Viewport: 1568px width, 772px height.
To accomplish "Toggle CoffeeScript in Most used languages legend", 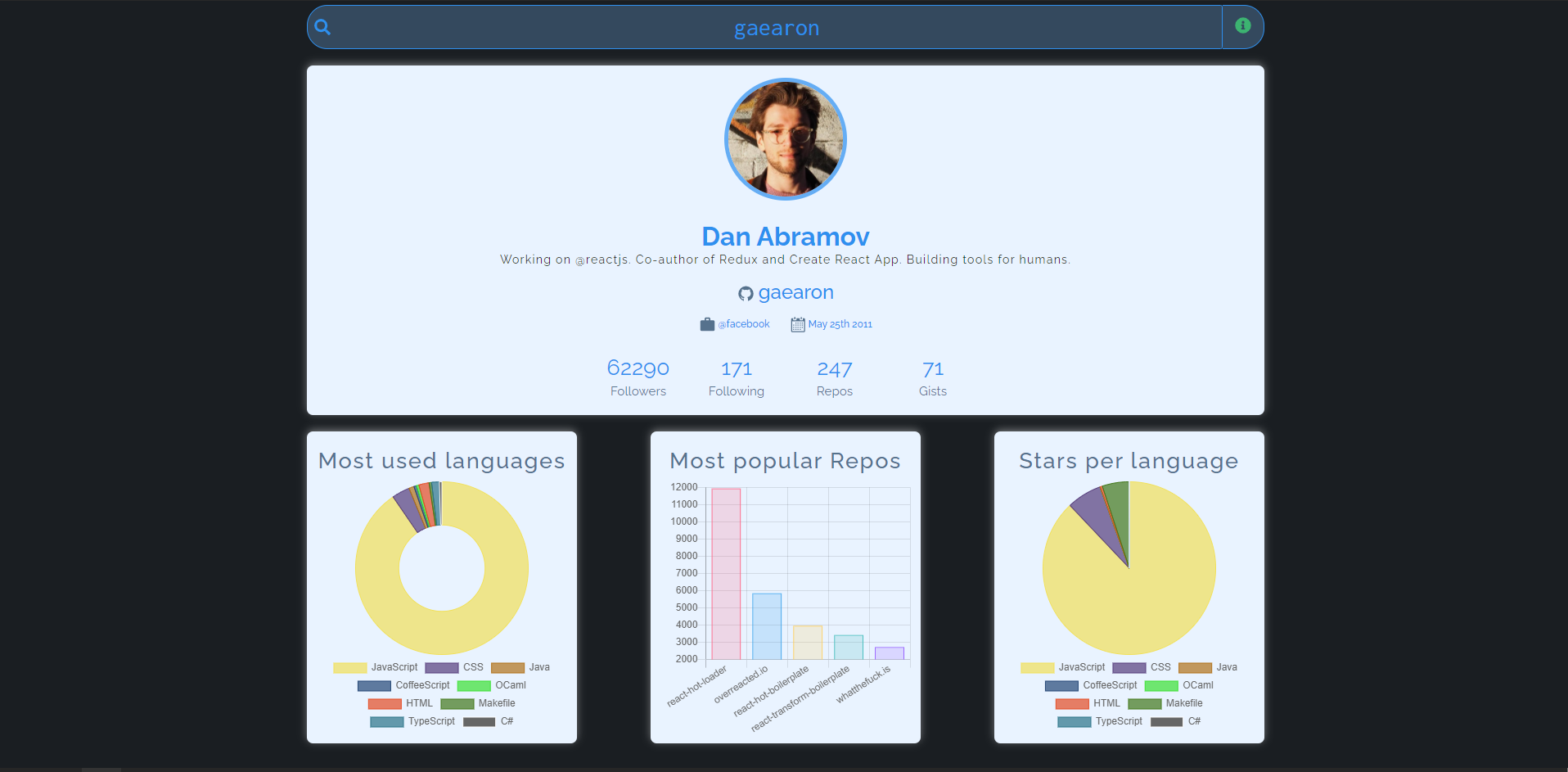I will tap(403, 685).
